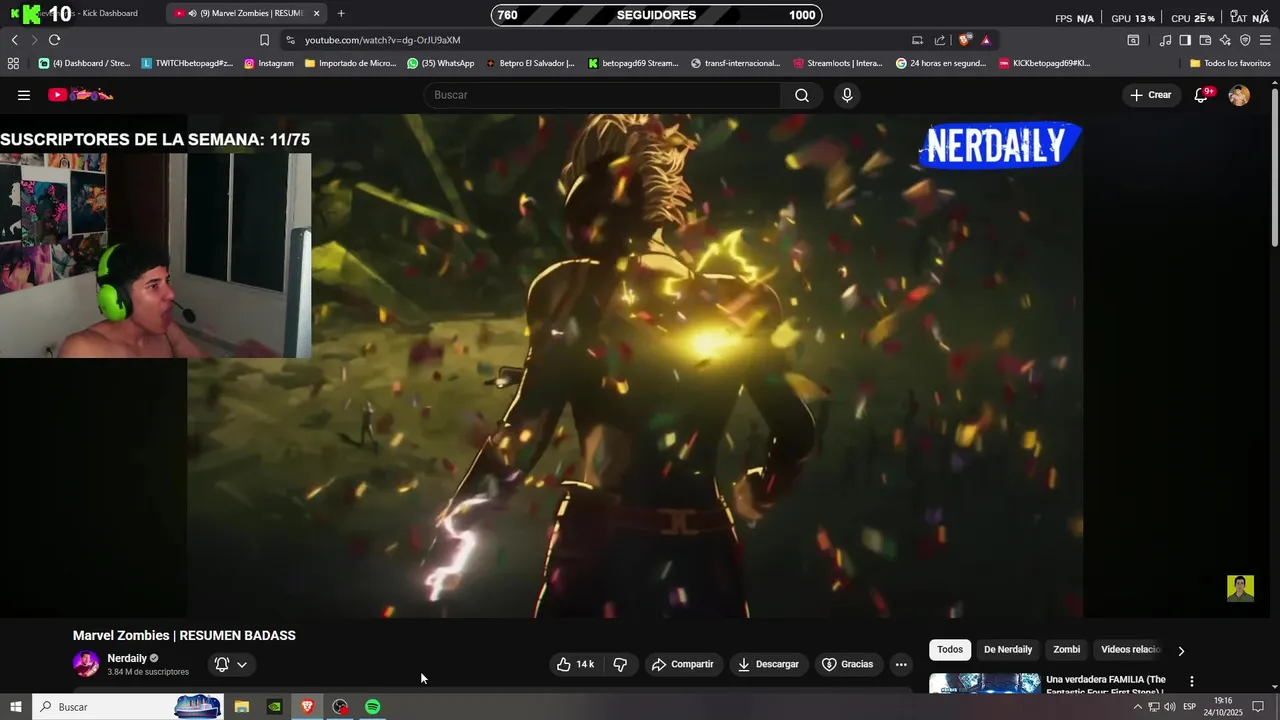The image size is (1280, 720).
Task: Start voice search with microphone icon
Action: [x=847, y=95]
